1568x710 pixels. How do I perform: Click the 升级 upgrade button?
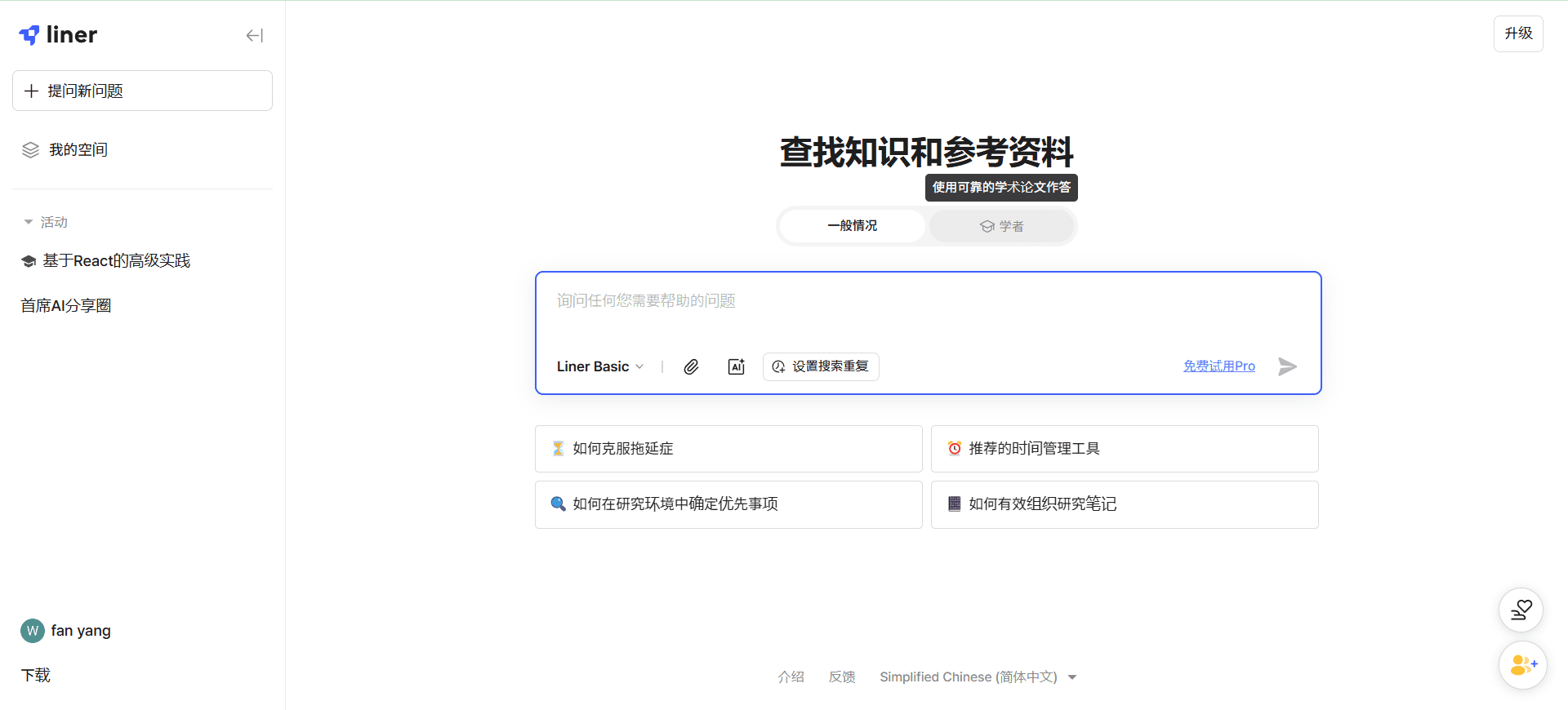tap(1518, 33)
